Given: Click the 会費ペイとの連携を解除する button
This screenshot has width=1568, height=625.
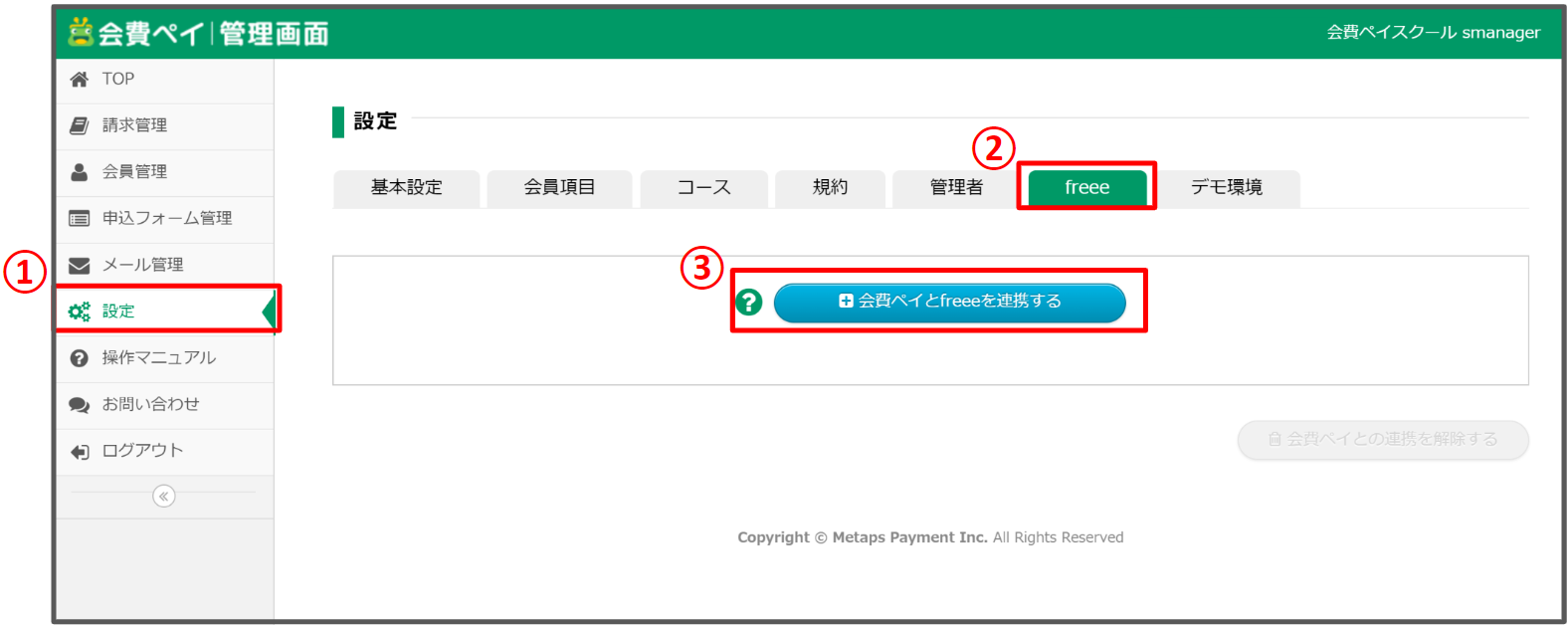Looking at the screenshot, I should tap(1382, 439).
